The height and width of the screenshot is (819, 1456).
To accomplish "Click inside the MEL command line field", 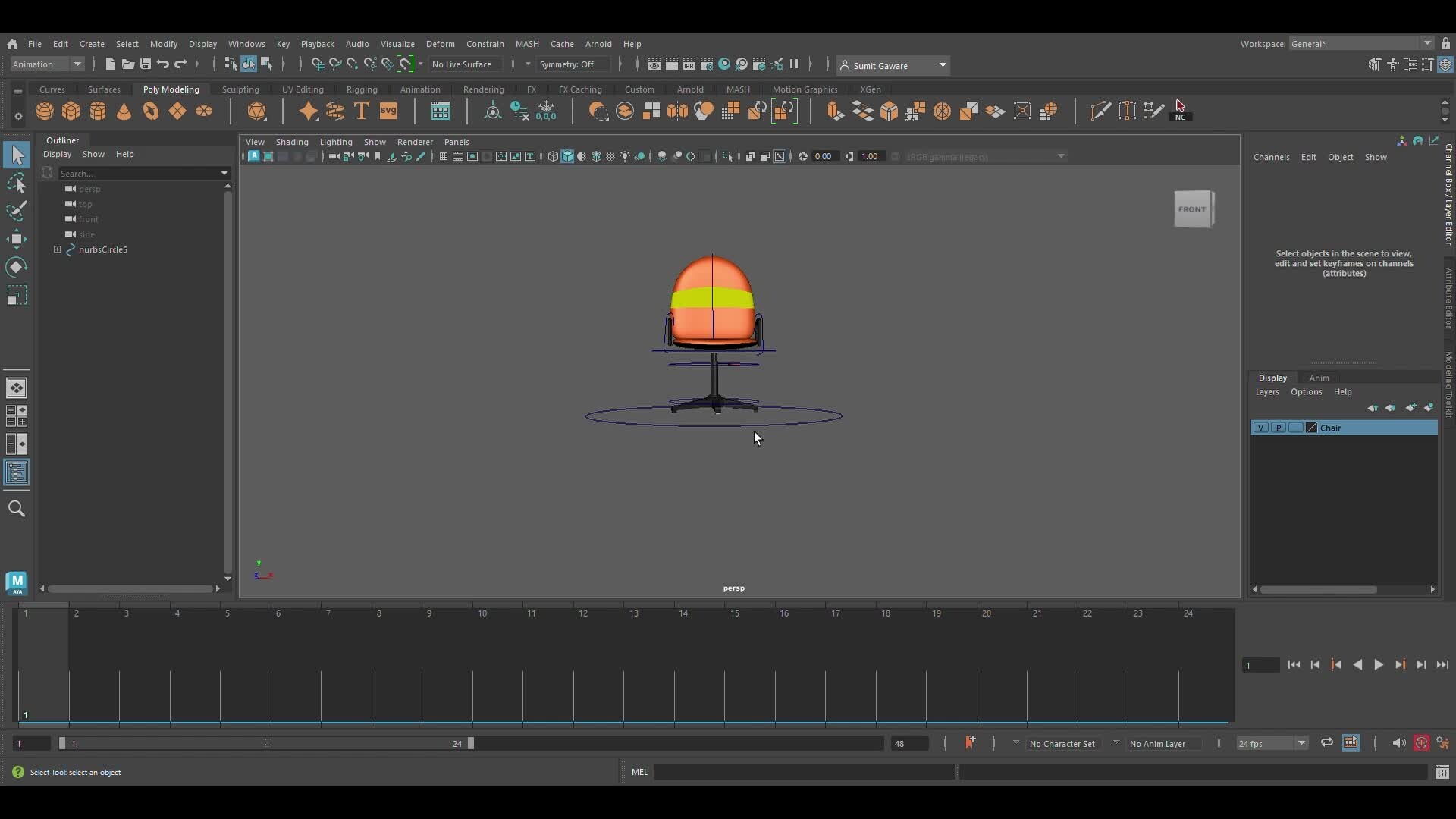I will pos(804,771).
